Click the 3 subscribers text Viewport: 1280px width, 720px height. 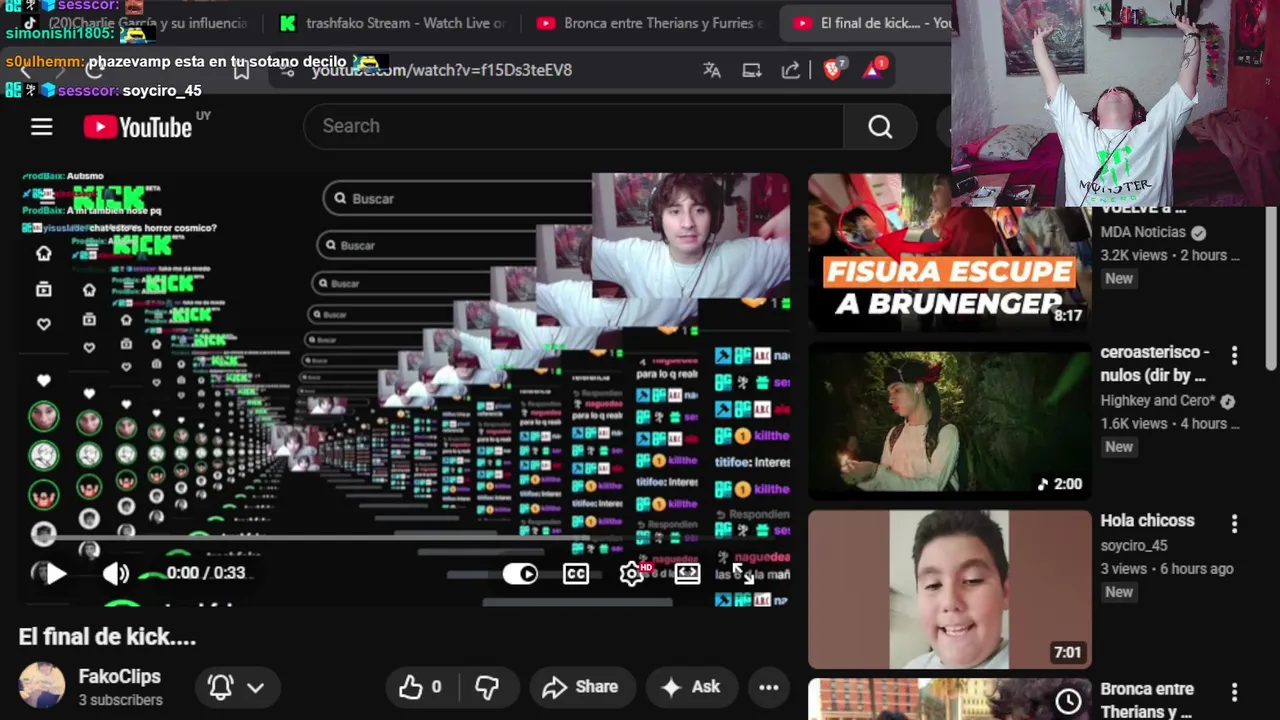coord(120,700)
